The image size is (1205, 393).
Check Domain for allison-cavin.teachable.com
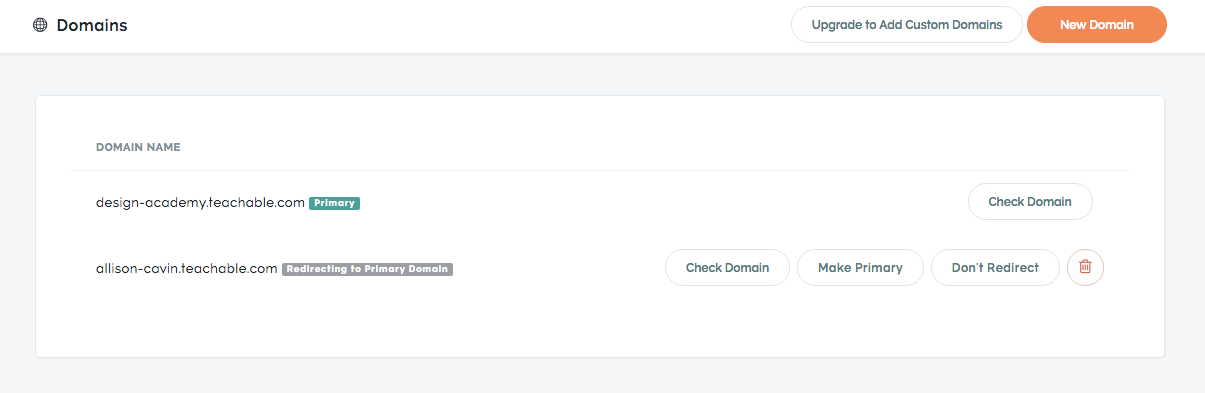(x=727, y=267)
